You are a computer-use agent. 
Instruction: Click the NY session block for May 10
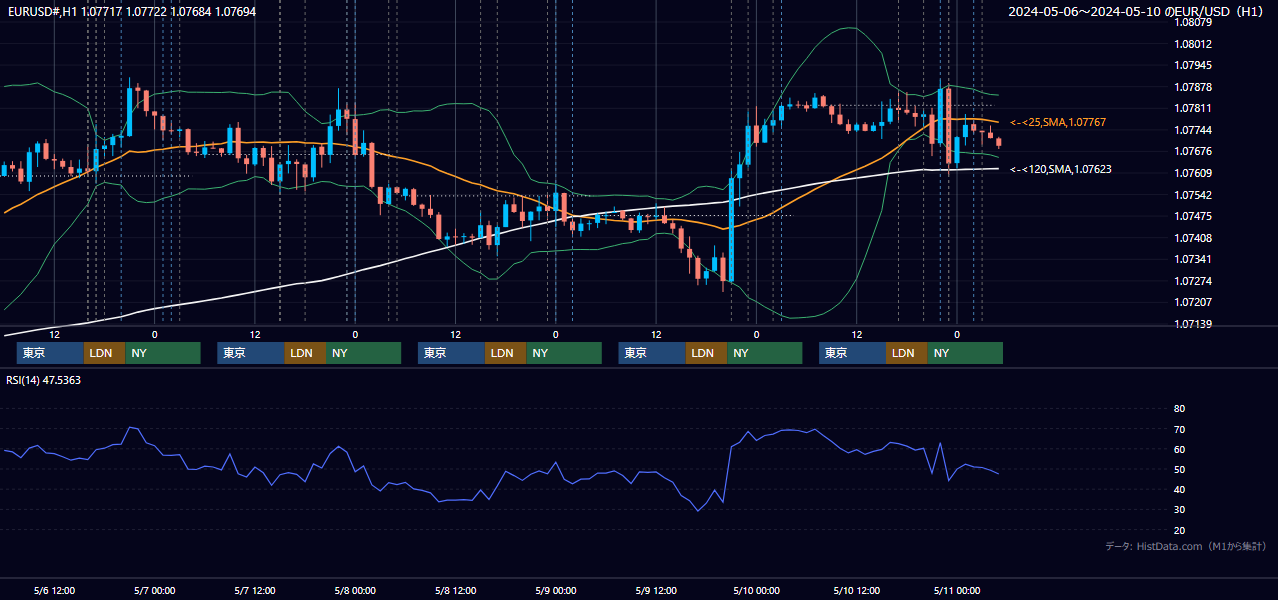(x=964, y=353)
